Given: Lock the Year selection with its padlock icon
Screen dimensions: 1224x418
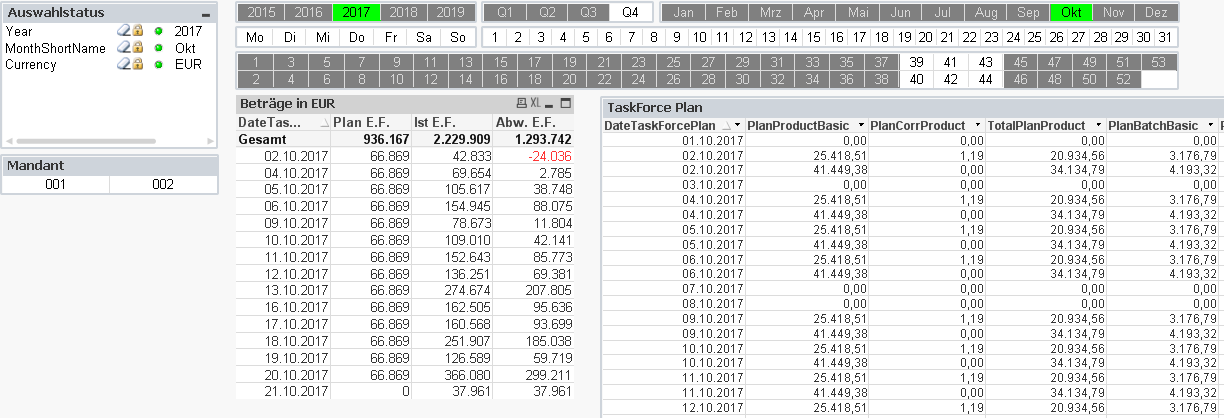Looking at the screenshot, I should point(137,32).
